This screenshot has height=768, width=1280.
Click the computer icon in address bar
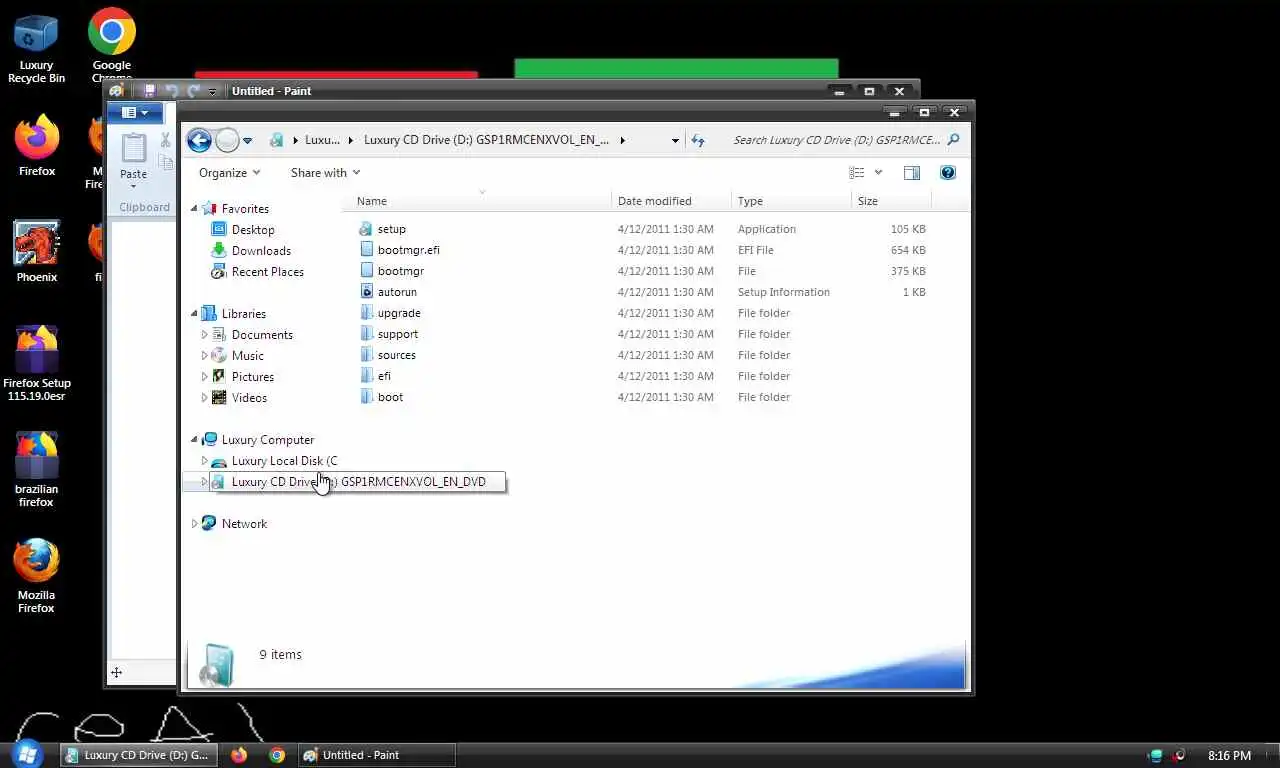click(277, 140)
